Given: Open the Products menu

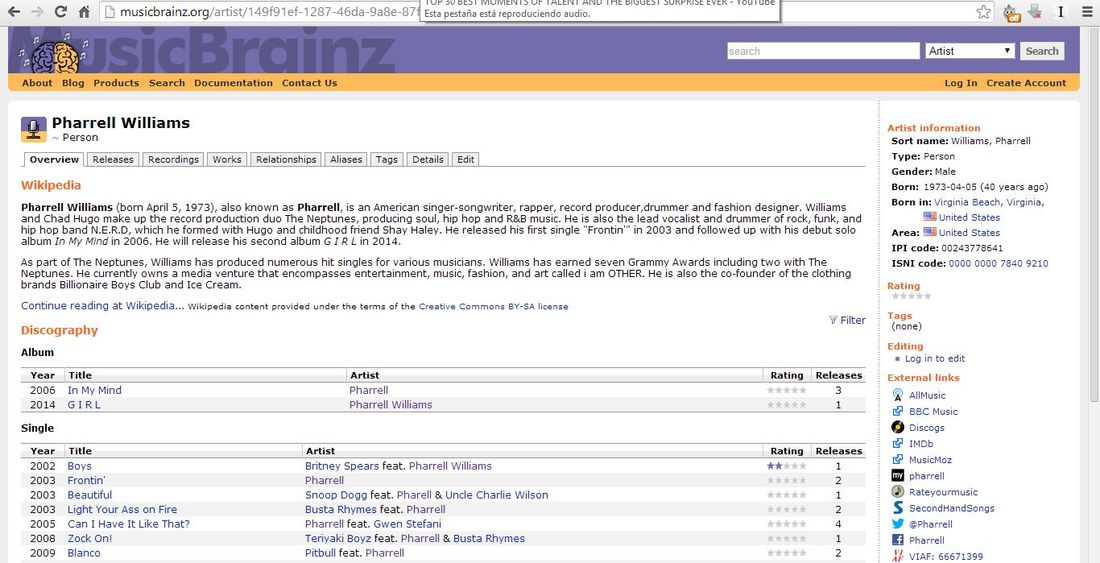Looking at the screenshot, I should click(x=116, y=83).
